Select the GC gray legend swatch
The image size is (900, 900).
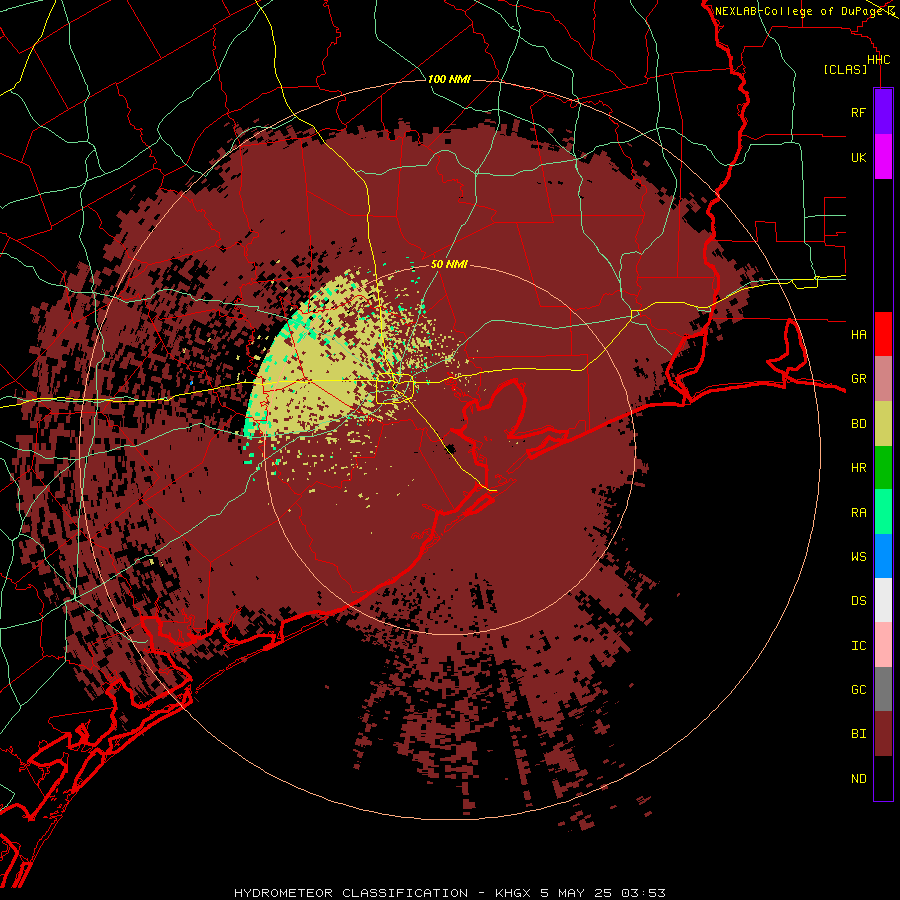[883, 689]
